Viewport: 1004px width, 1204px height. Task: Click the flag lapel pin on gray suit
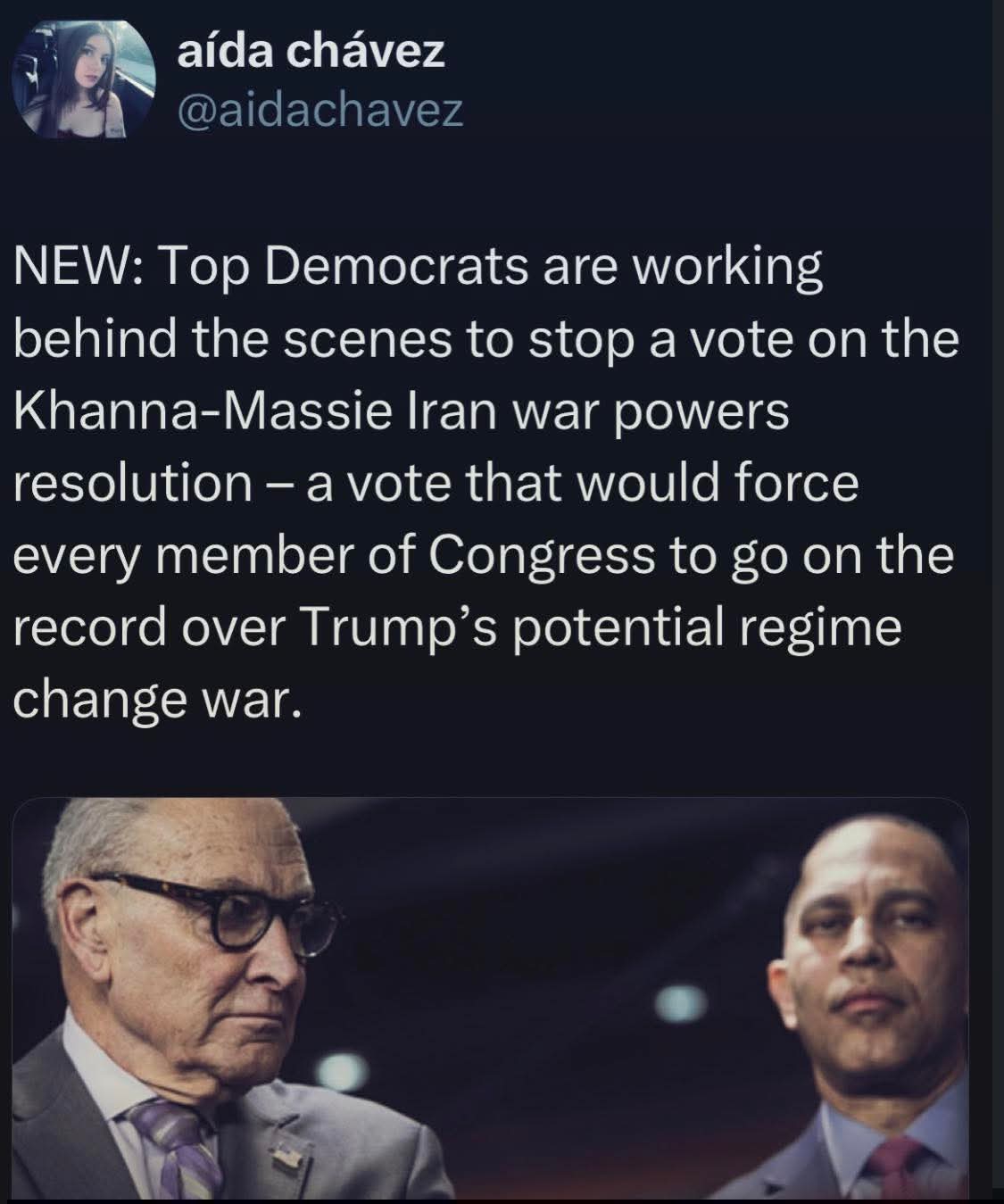[287, 1158]
